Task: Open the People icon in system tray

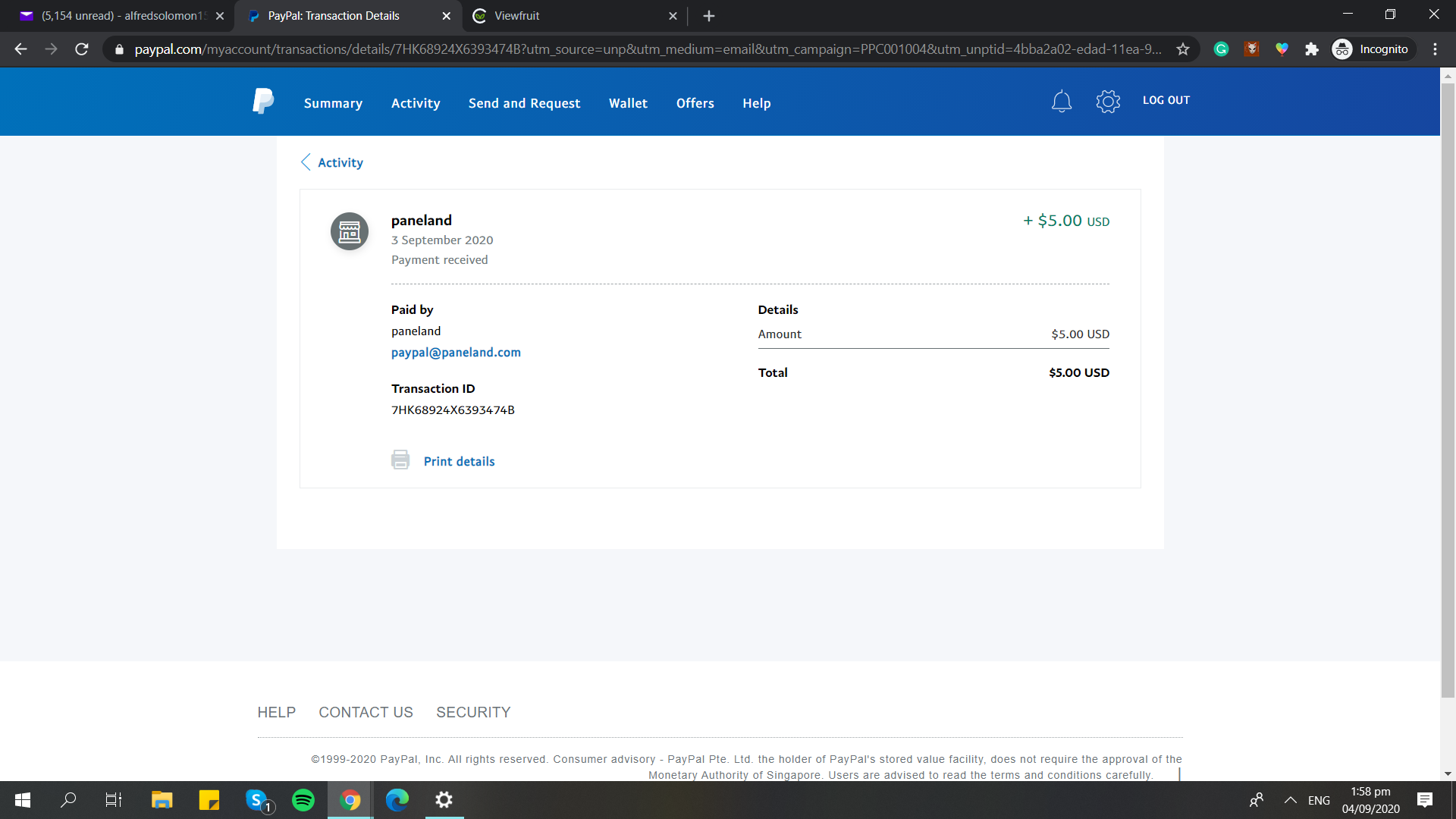Action: click(1257, 800)
